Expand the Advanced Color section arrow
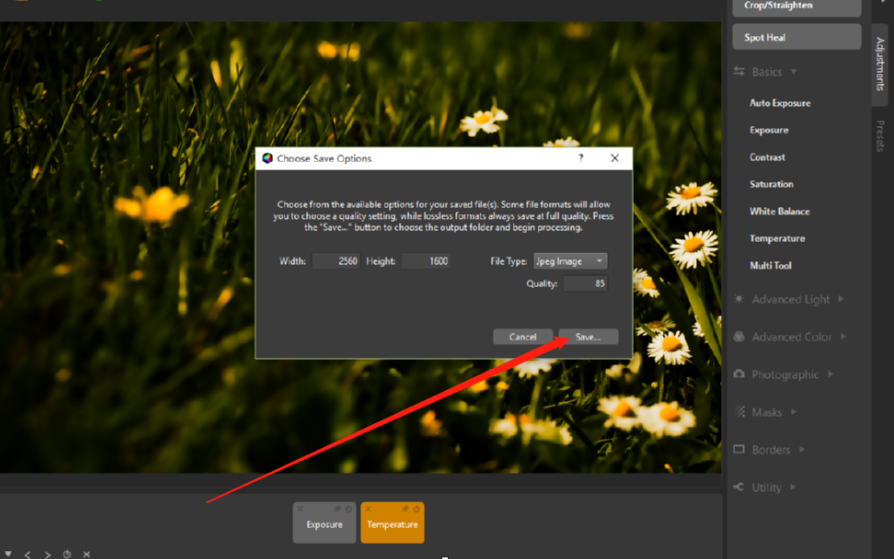 pyautogui.click(x=843, y=337)
